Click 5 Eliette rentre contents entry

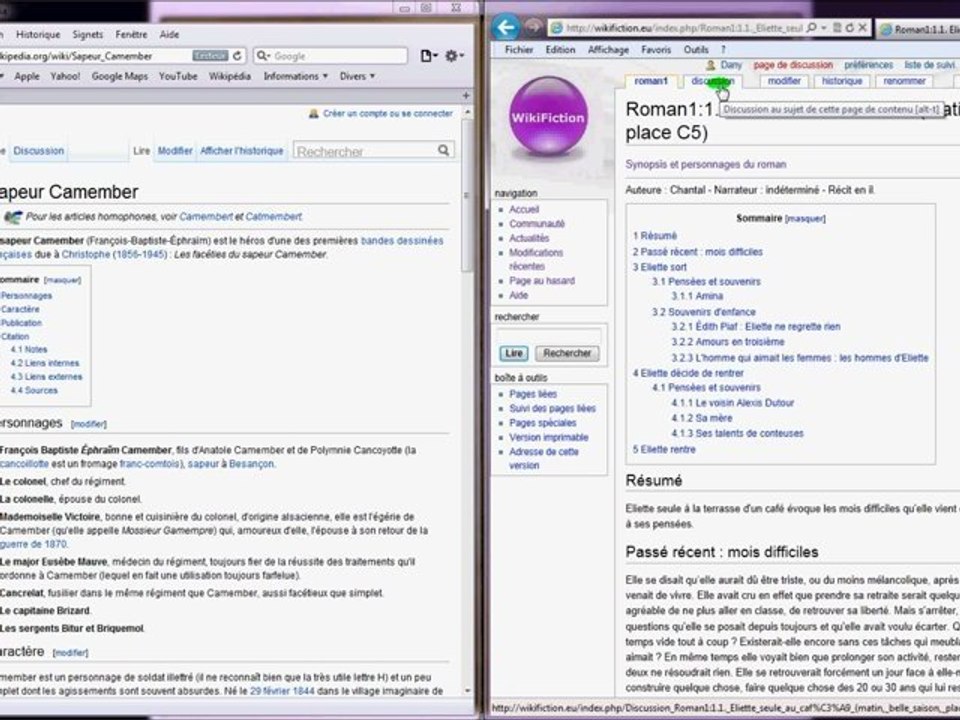[x=664, y=449]
